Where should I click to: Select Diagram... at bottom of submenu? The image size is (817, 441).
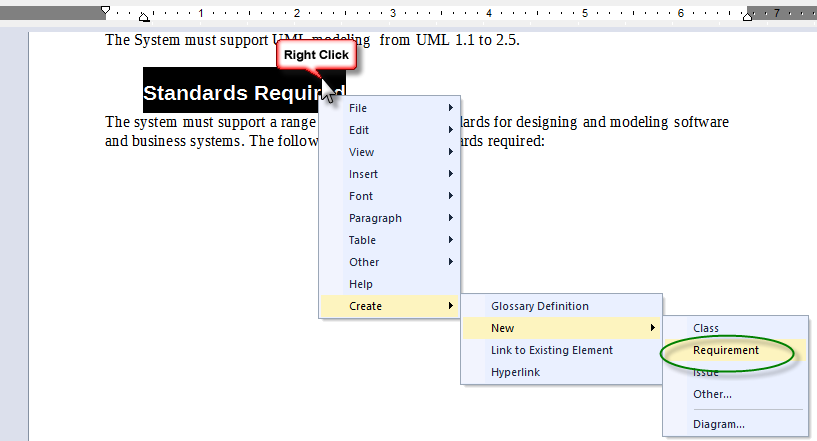tap(718, 424)
